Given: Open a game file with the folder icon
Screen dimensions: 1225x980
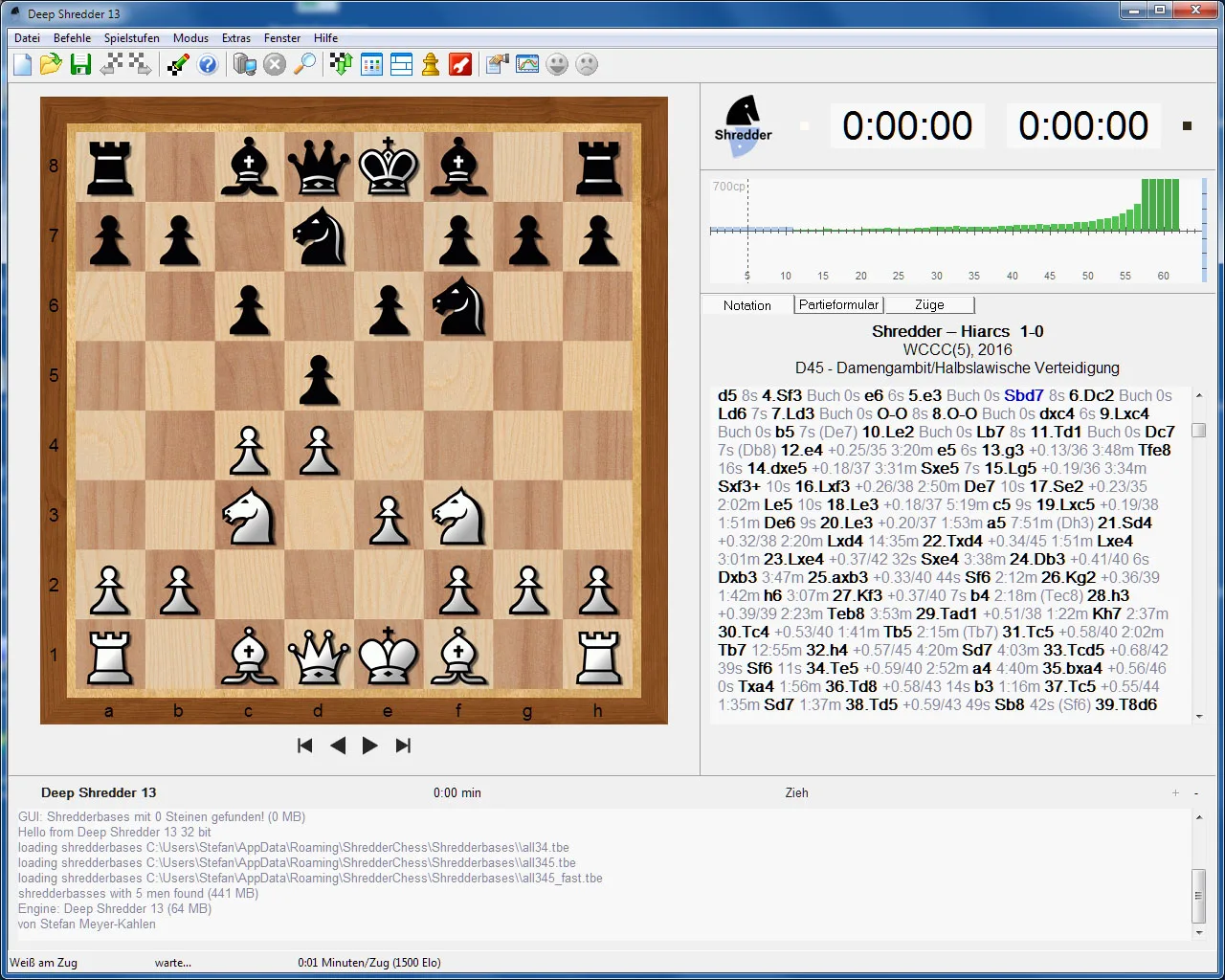Looking at the screenshot, I should [52, 64].
